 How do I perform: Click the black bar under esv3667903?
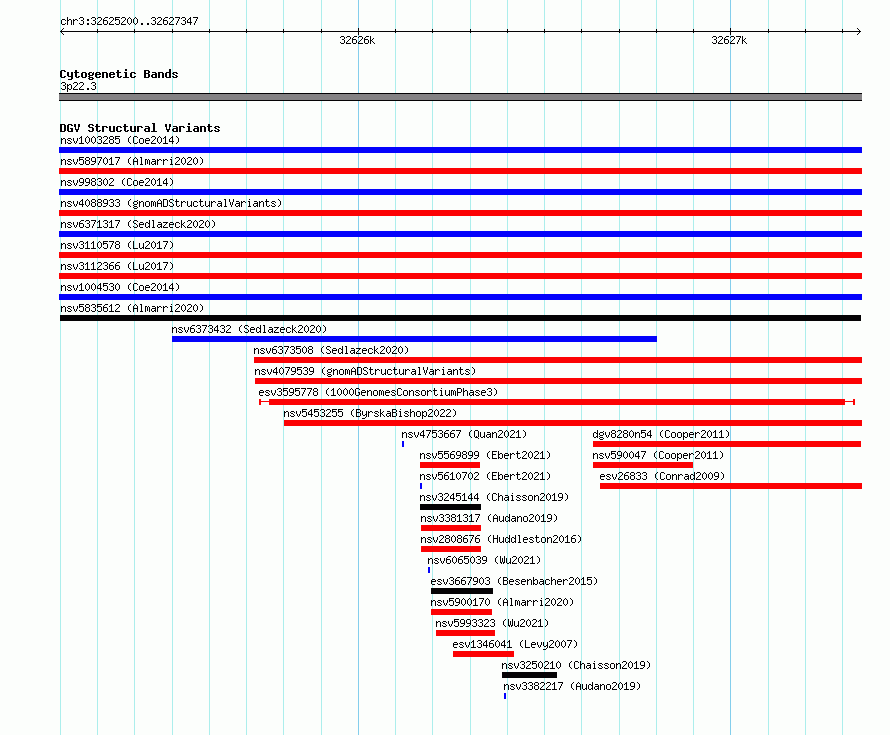(x=462, y=591)
